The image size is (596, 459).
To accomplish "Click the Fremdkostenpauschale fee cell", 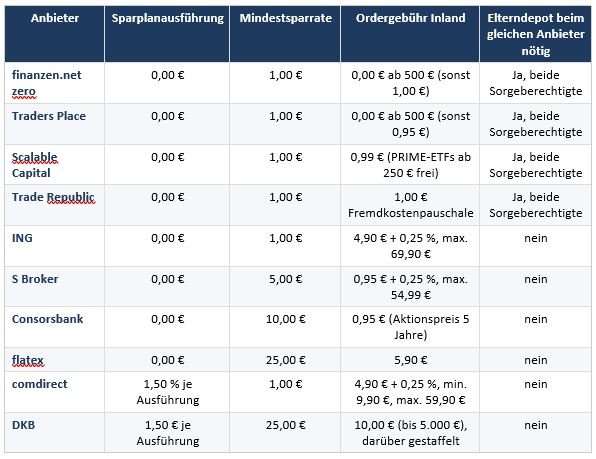I will pos(410,205).
